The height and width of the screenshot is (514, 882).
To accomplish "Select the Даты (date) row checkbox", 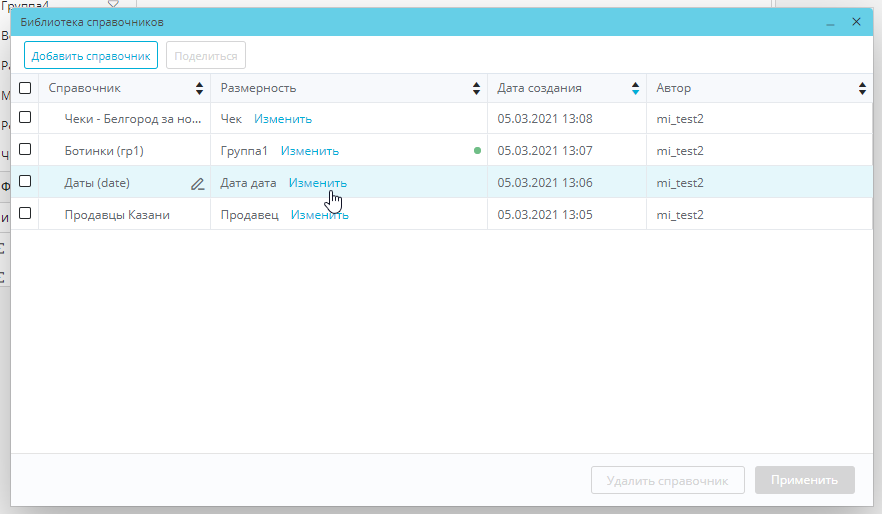I will point(25,182).
